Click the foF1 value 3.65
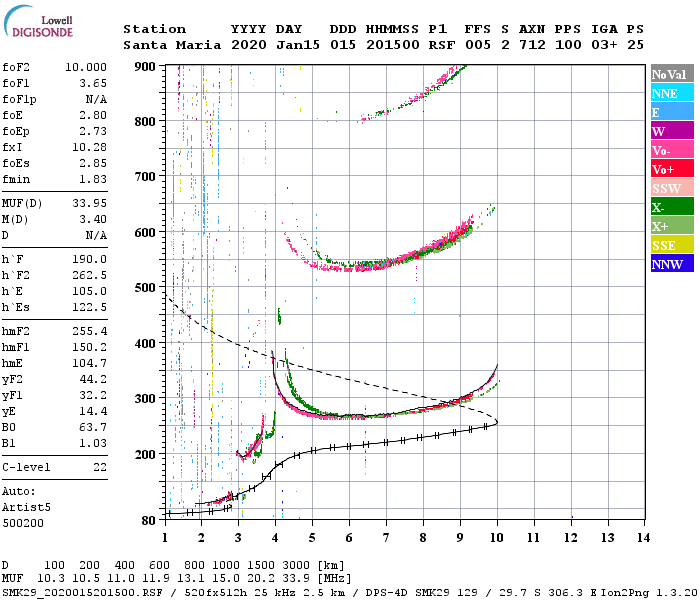The width and height of the screenshot is (700, 600). point(93,83)
